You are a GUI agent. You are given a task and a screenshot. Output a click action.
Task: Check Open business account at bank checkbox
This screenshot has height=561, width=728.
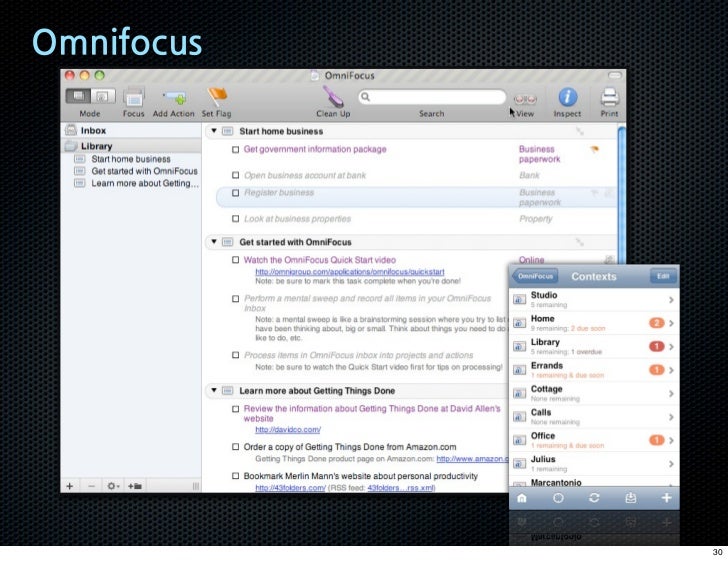[236, 175]
